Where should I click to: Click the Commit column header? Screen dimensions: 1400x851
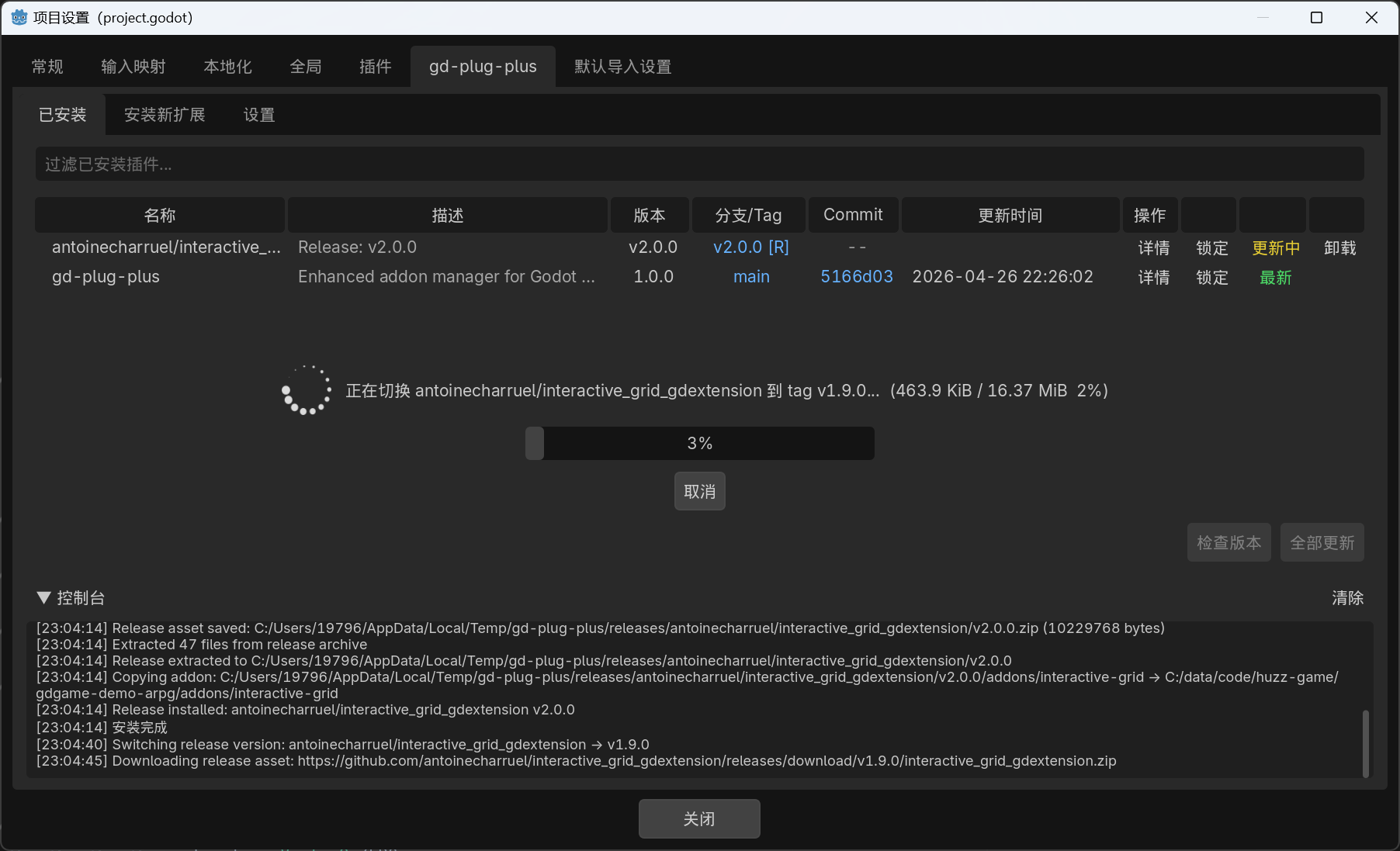(853, 215)
